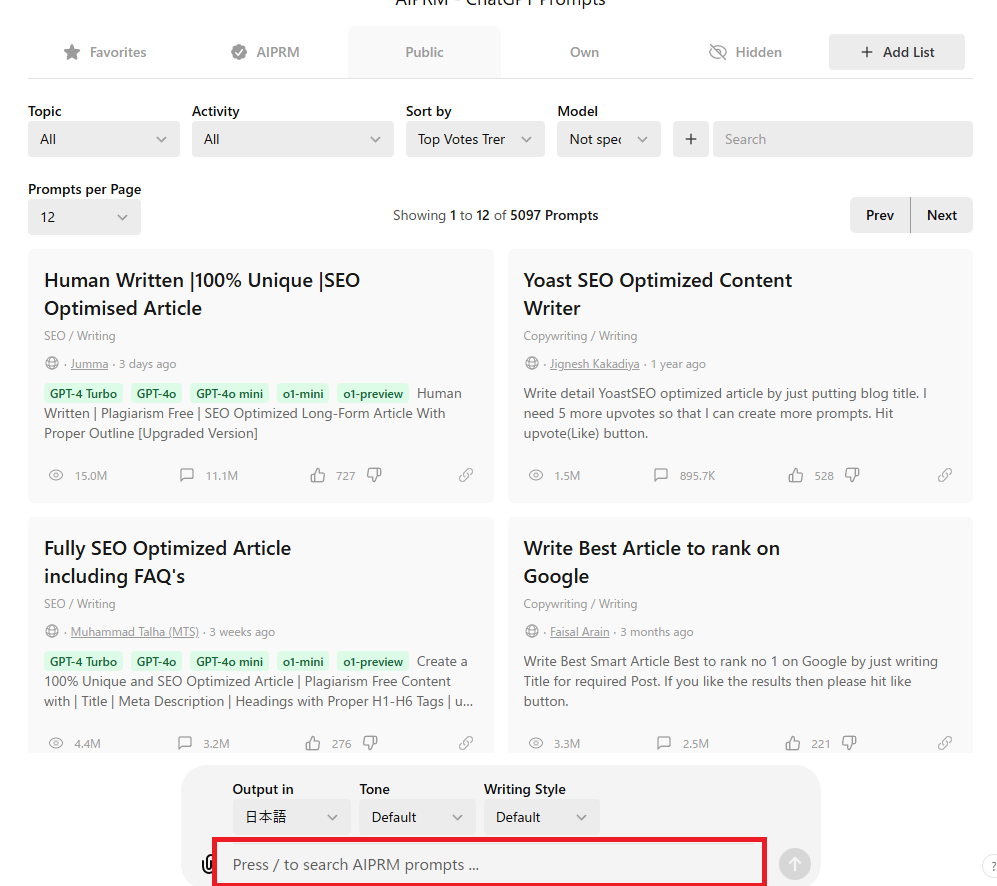Viewport: 997px width, 886px height.
Task: Click the plus button beside Search
Action: coord(691,139)
